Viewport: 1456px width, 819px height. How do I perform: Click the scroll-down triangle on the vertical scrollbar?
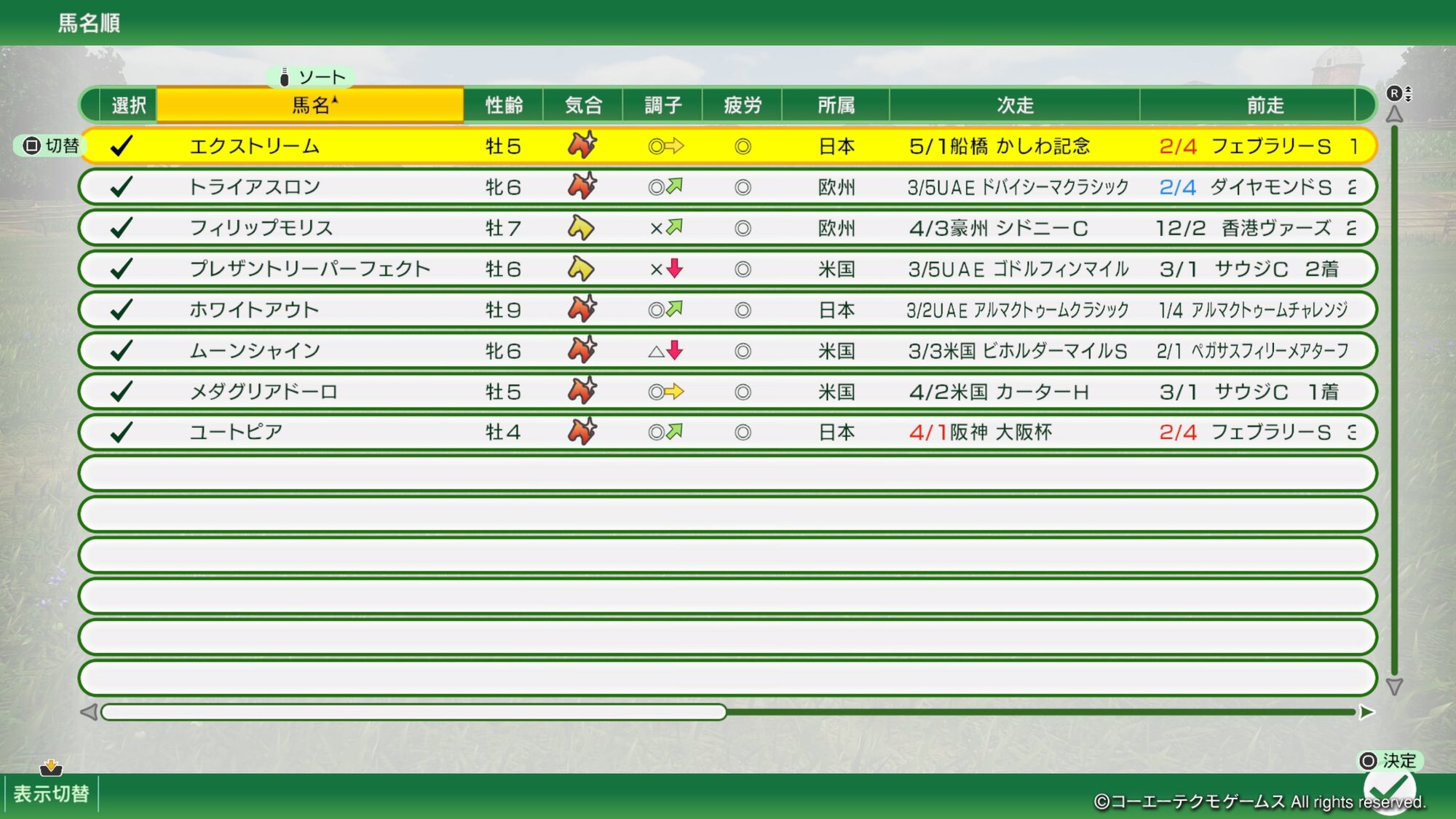(x=1394, y=687)
